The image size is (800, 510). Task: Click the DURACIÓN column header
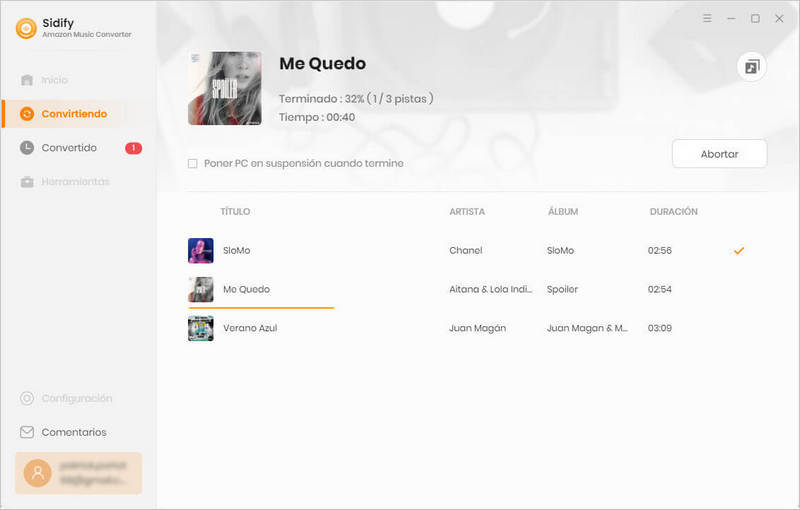click(x=673, y=212)
